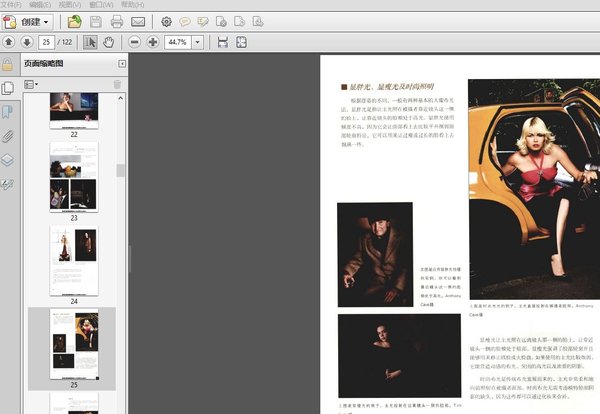Click the Open file folder icon
This screenshot has width=600, height=414.
pos(75,21)
